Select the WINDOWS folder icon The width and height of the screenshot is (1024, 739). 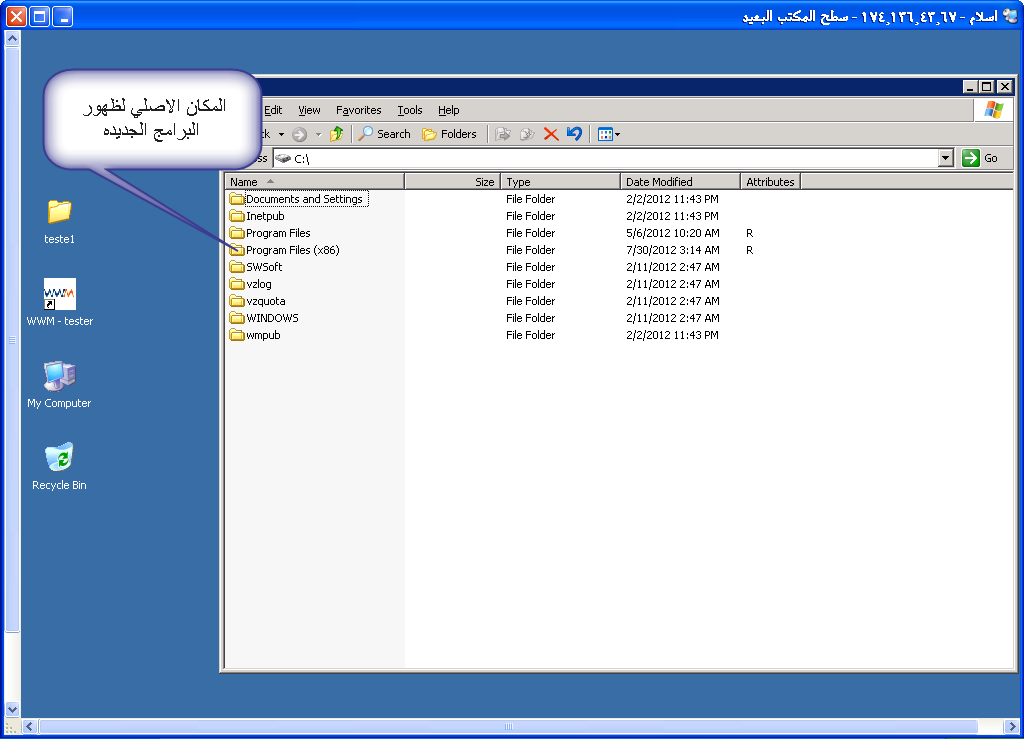pos(236,317)
